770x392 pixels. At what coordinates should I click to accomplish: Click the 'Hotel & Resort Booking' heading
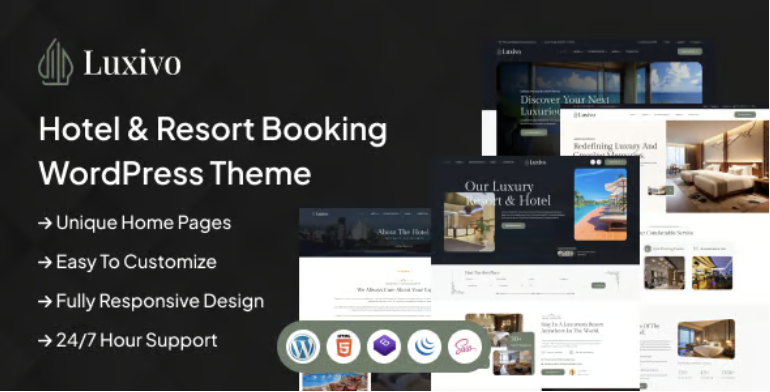click(x=213, y=130)
